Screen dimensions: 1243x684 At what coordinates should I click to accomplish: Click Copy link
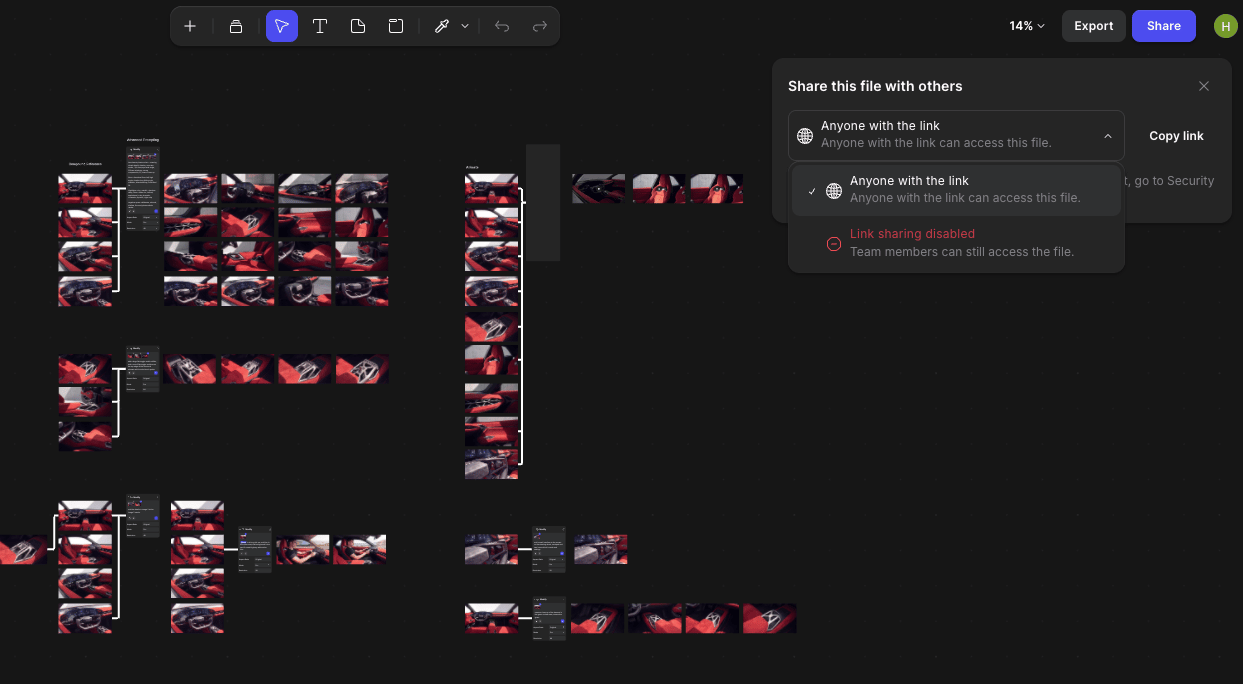[x=1176, y=136]
